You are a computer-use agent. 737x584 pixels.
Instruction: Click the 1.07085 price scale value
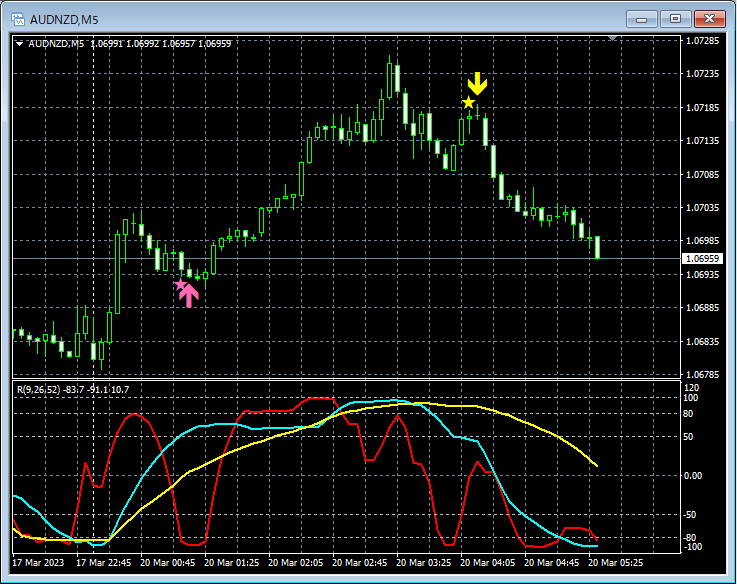[x=702, y=174]
